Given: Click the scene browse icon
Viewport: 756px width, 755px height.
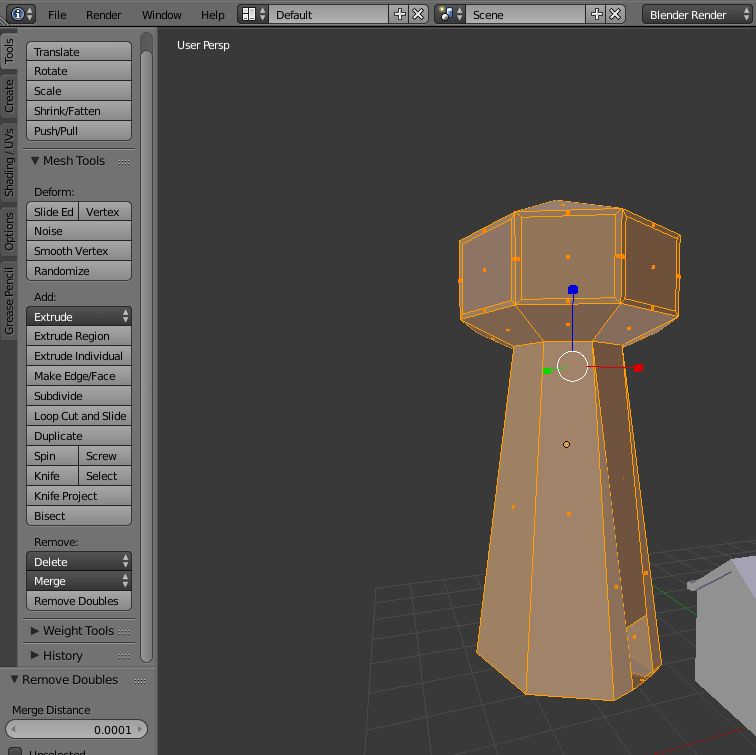Looking at the screenshot, I should pos(450,14).
